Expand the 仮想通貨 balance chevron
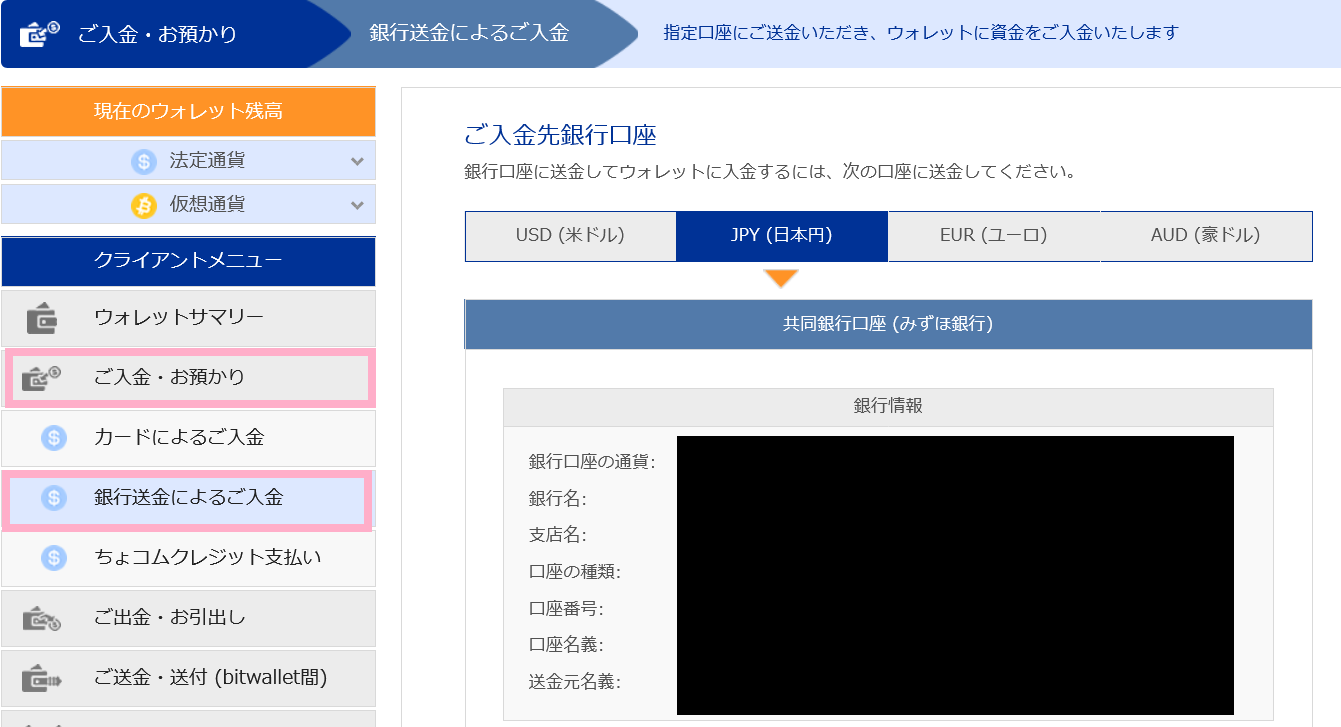 357,205
